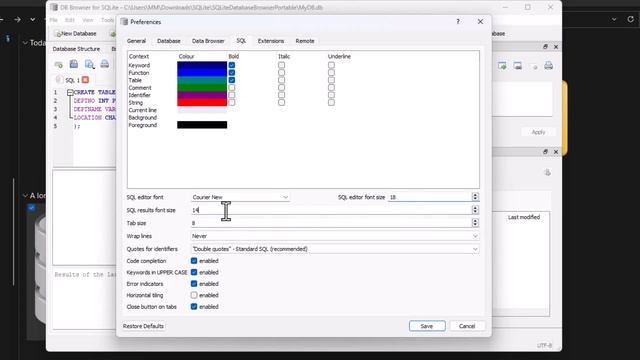Check Bold for Comment
The height and width of the screenshot is (360, 640).
coord(231,87)
